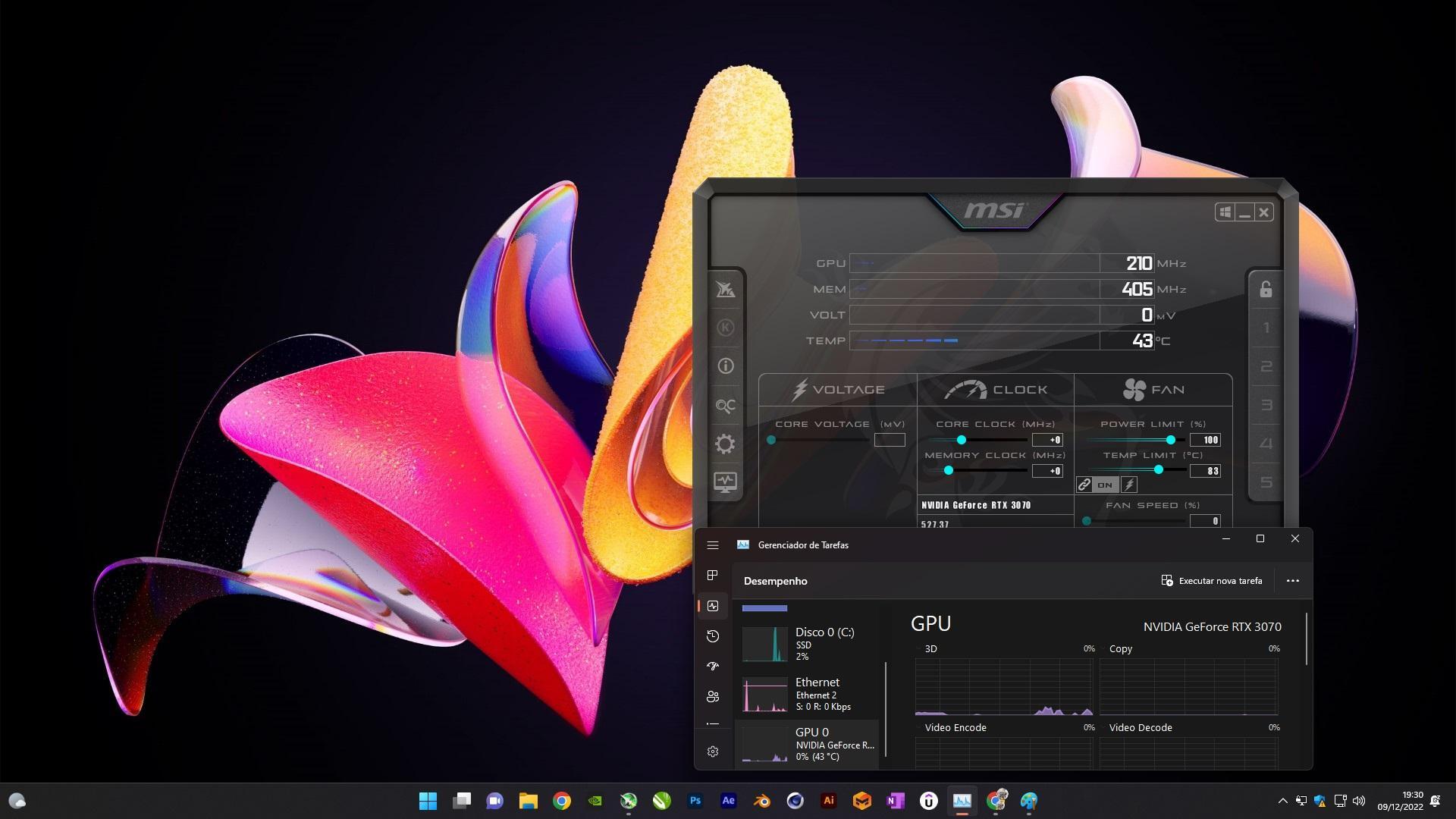1456x819 pixels.
Task: Click the Memory Clock slider handle
Action: (x=949, y=470)
